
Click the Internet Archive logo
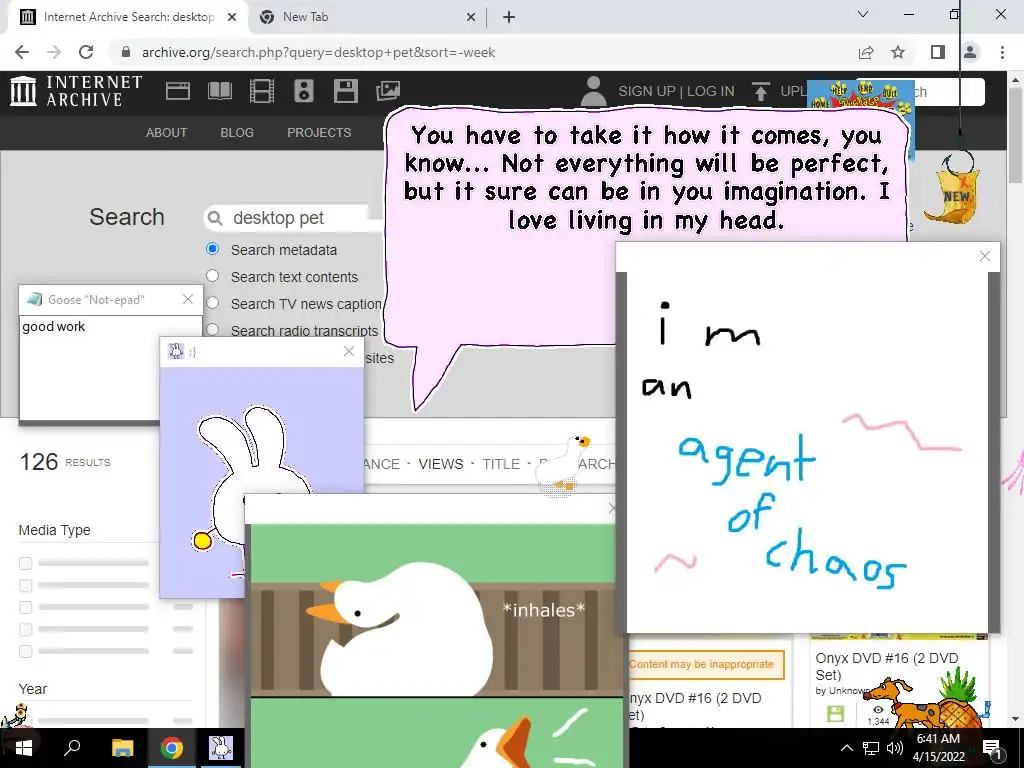[x=76, y=91]
